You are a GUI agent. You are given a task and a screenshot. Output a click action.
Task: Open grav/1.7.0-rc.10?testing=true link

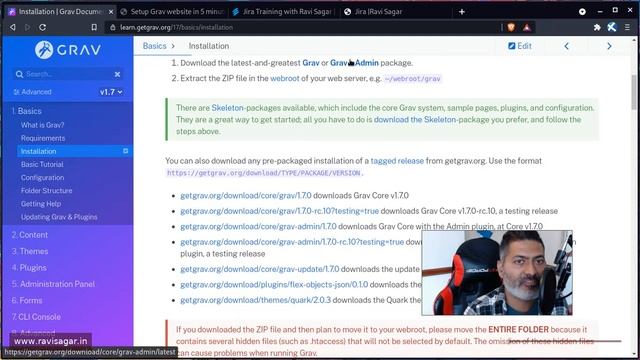point(280,211)
